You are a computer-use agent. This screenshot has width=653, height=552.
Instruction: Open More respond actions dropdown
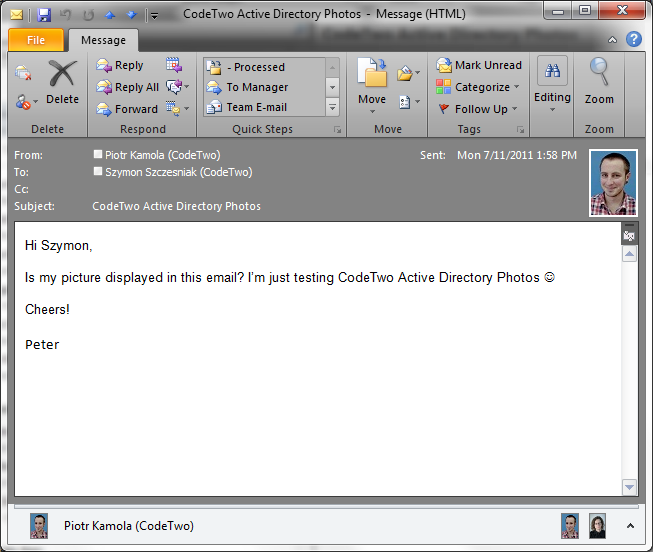[x=177, y=108]
